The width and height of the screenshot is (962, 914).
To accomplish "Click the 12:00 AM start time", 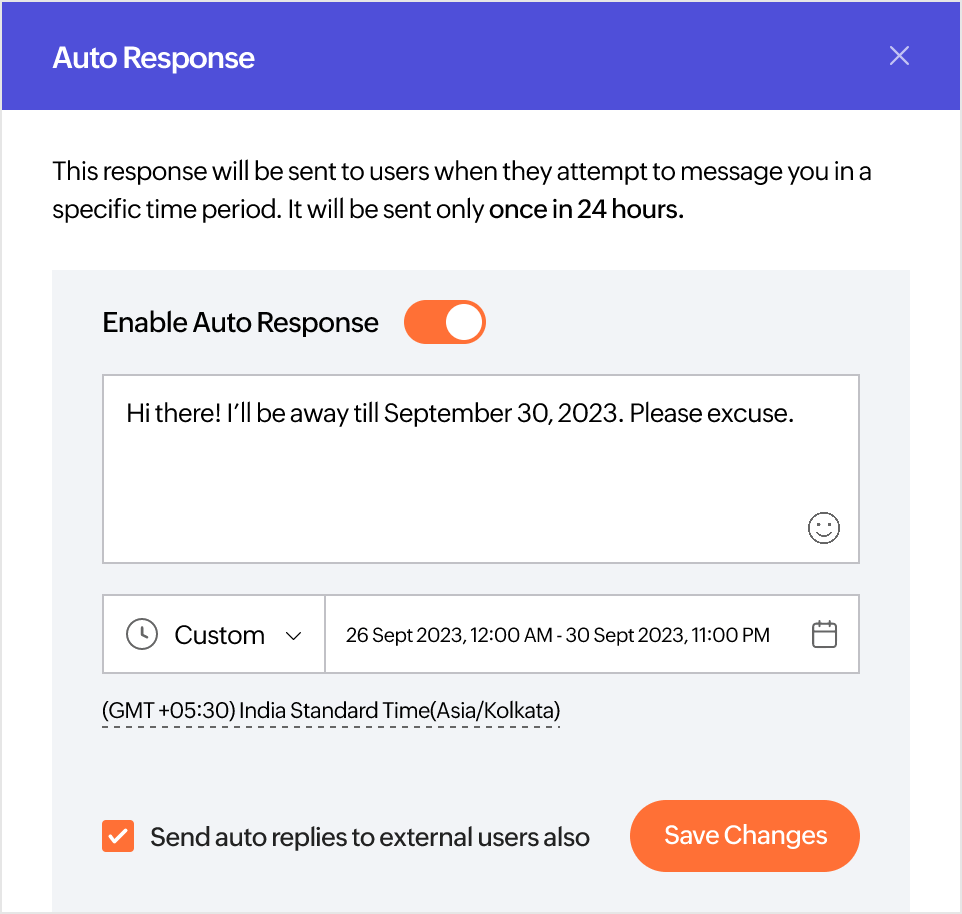I will point(512,635).
